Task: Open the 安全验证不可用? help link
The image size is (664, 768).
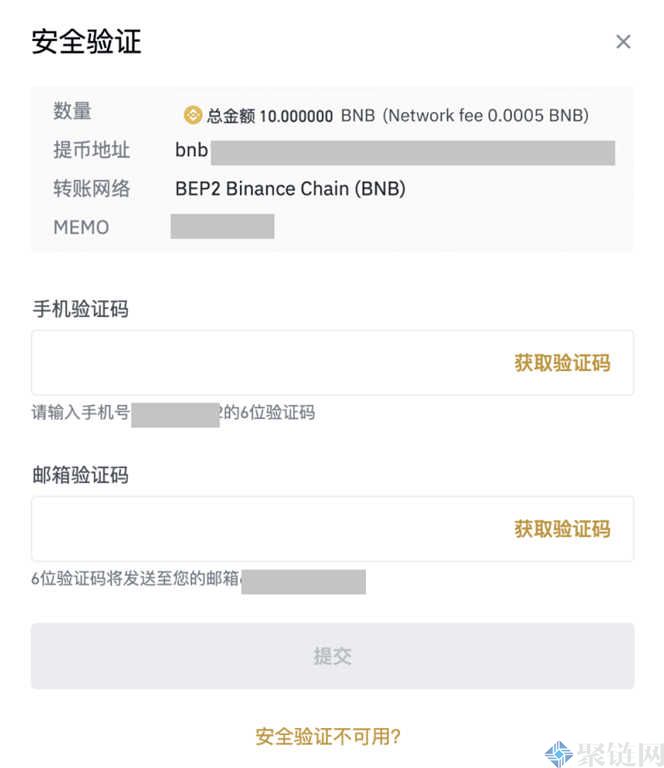Action: [328, 737]
